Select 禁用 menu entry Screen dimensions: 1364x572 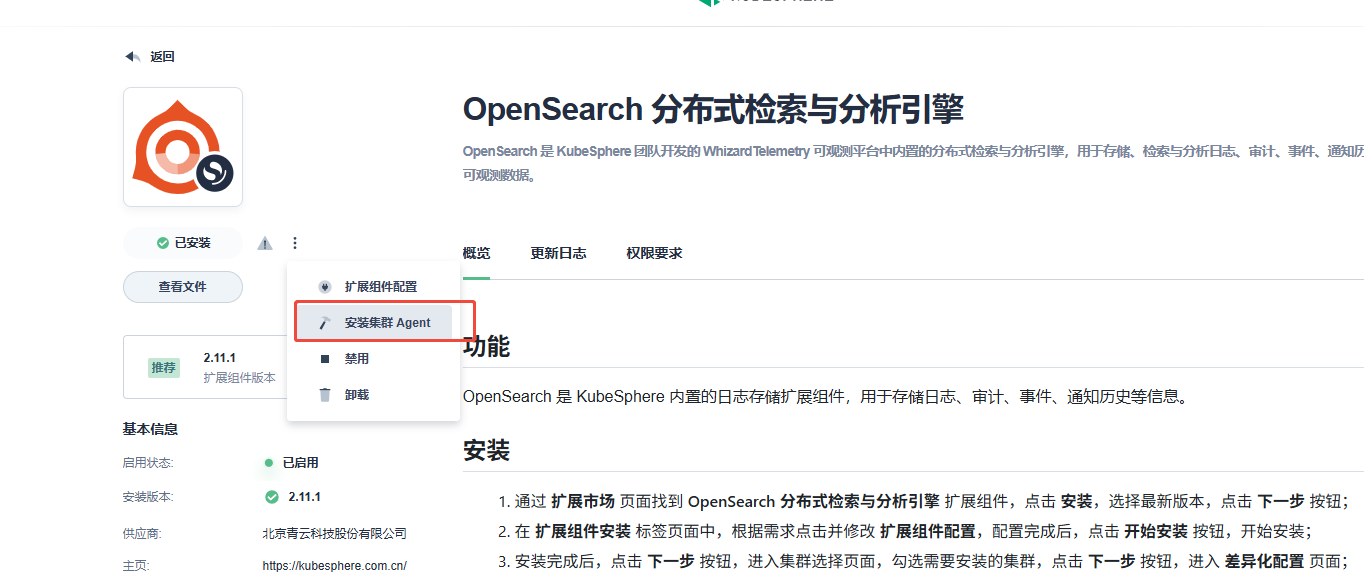point(373,358)
